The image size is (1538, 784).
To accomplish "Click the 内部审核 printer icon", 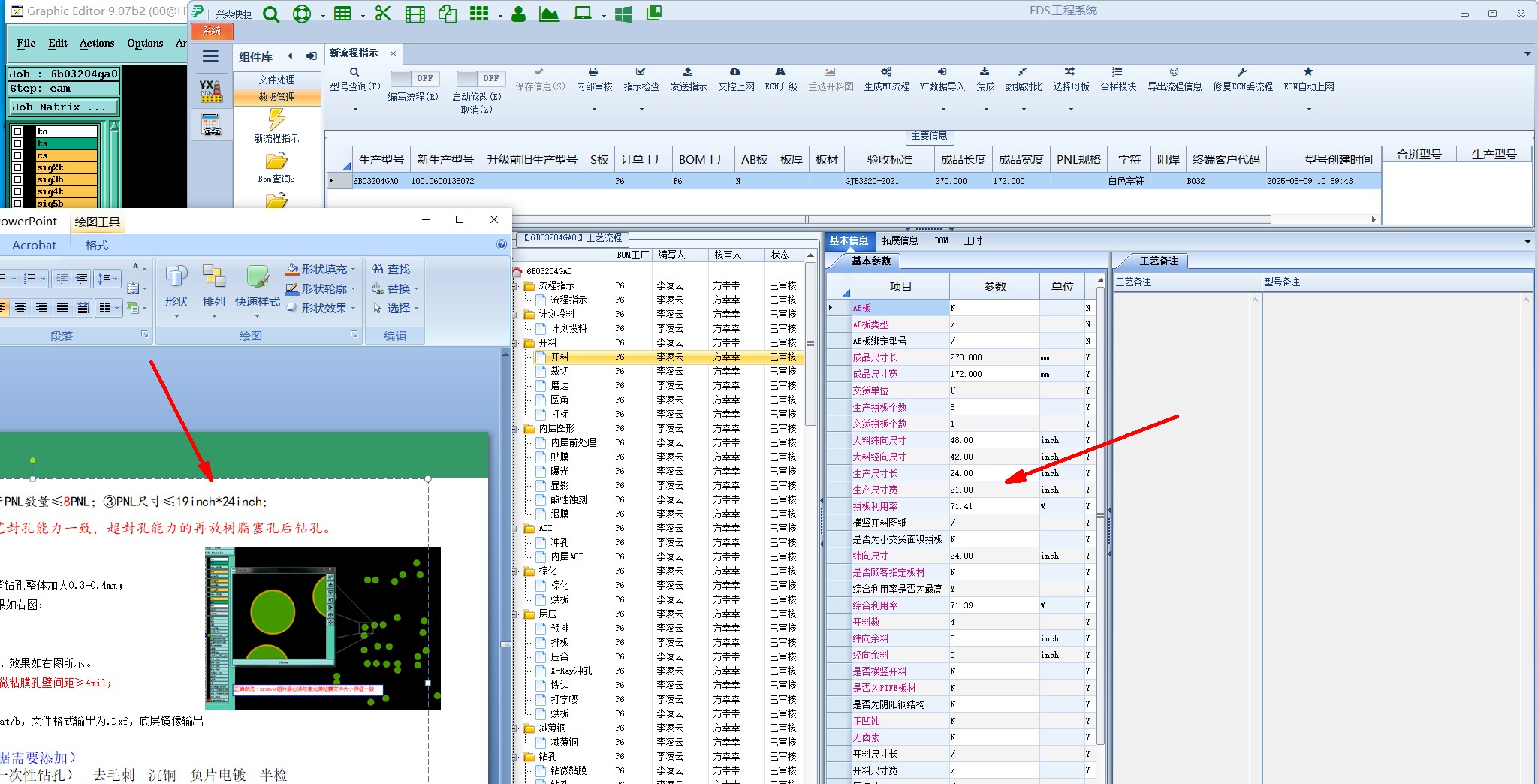I will click(x=593, y=72).
